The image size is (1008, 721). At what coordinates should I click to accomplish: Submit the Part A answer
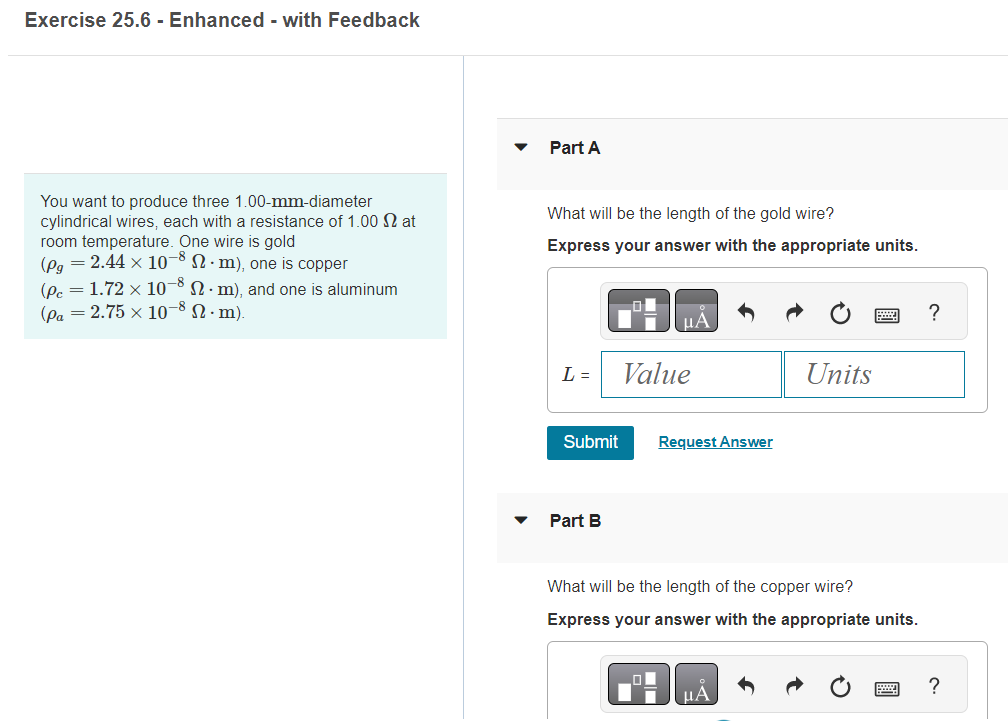coord(590,443)
